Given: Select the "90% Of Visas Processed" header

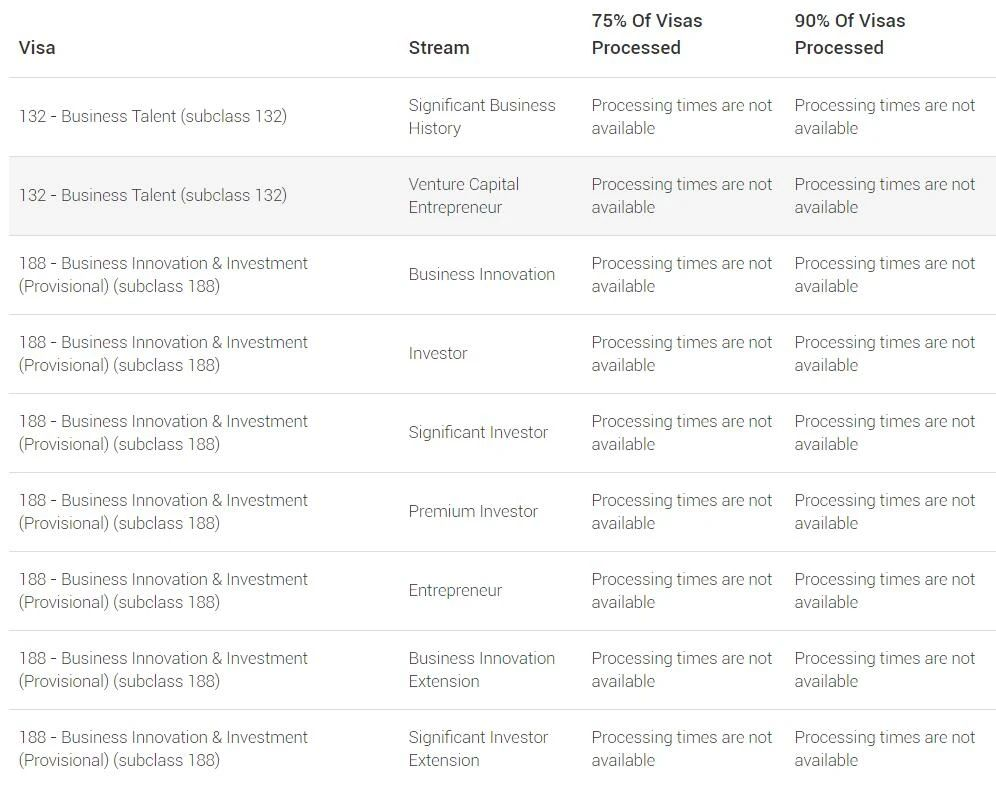Looking at the screenshot, I should point(850,34).
